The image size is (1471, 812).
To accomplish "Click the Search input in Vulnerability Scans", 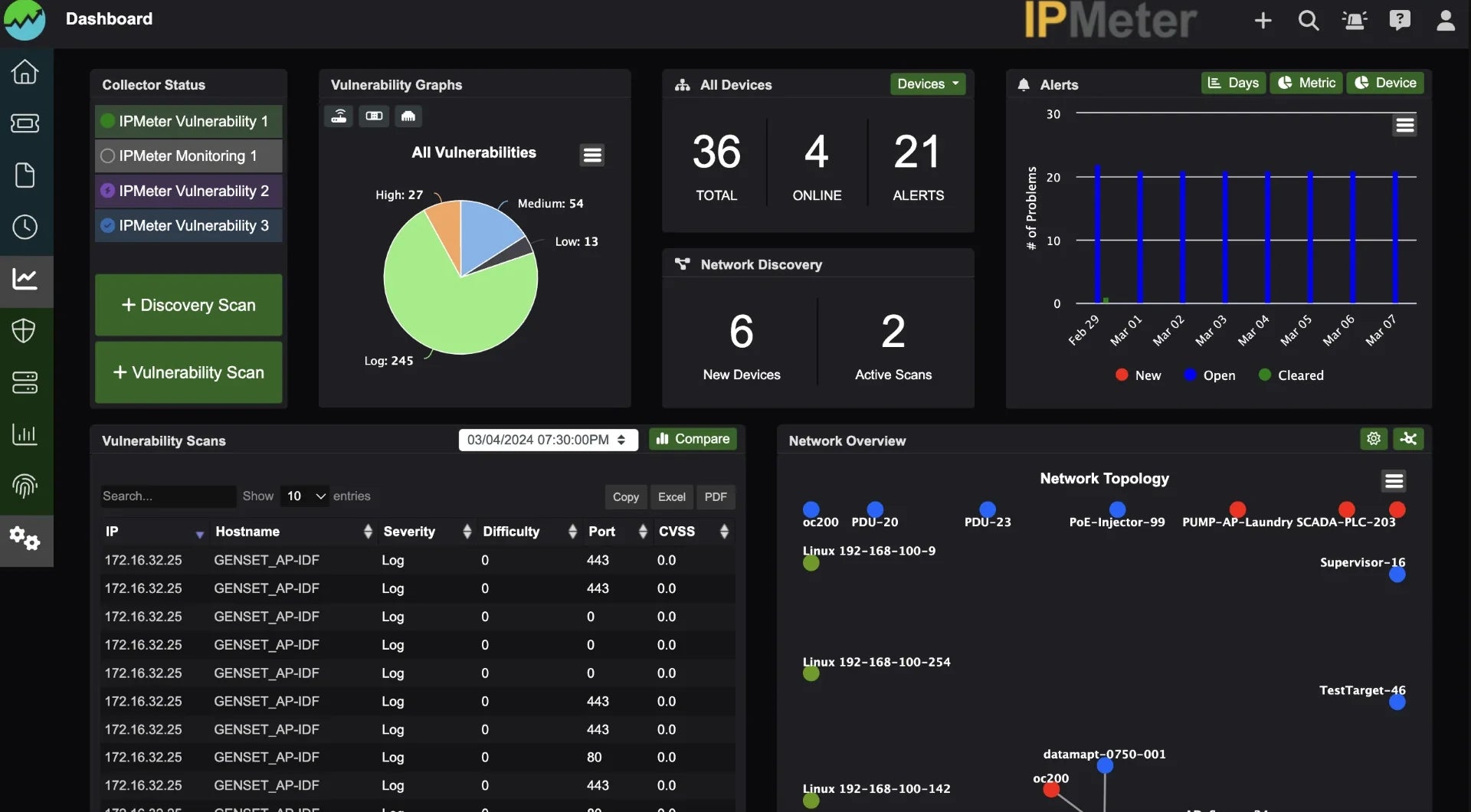I will (x=168, y=496).
